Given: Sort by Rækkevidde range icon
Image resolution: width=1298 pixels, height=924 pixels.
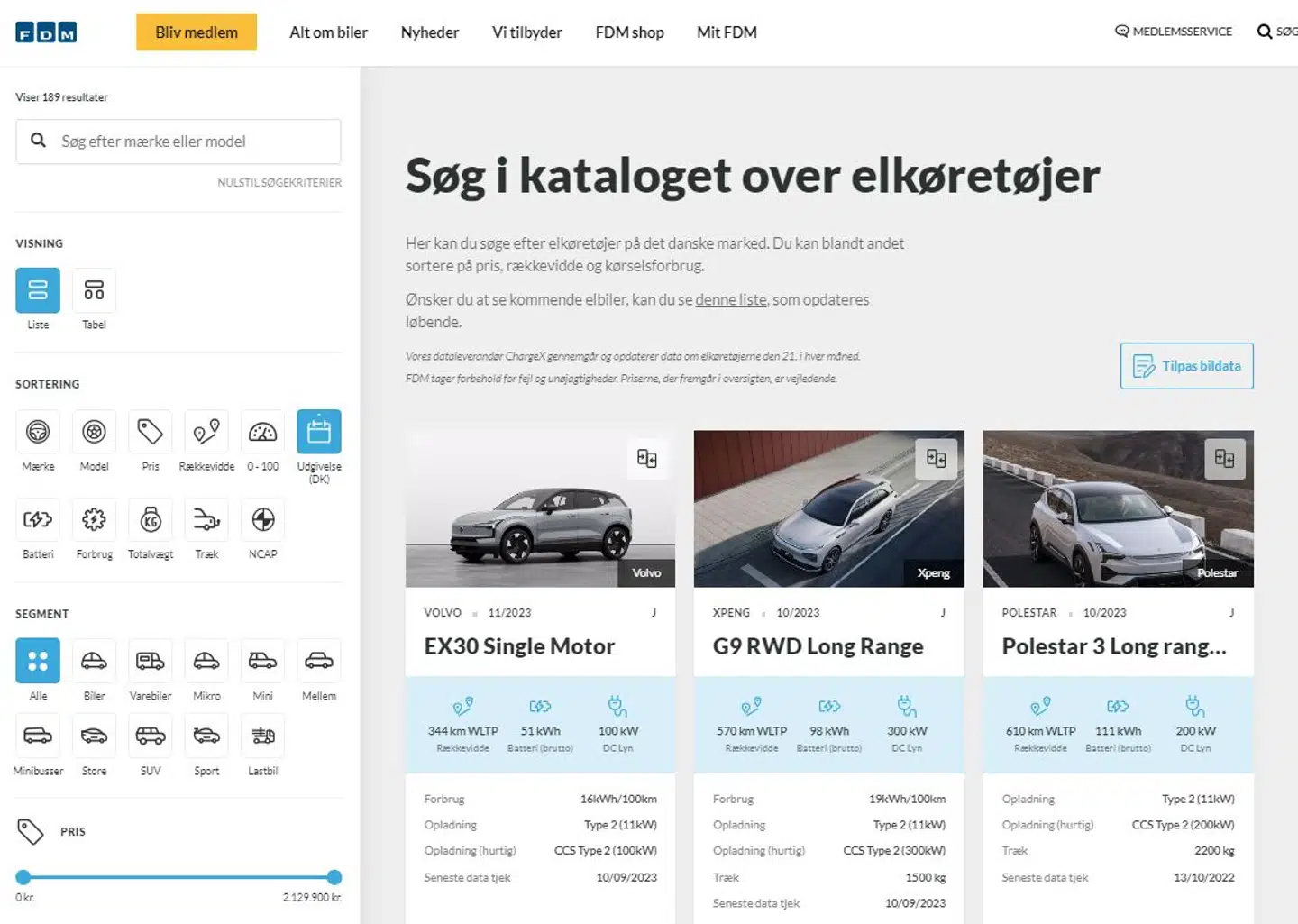Looking at the screenshot, I should (x=206, y=432).
